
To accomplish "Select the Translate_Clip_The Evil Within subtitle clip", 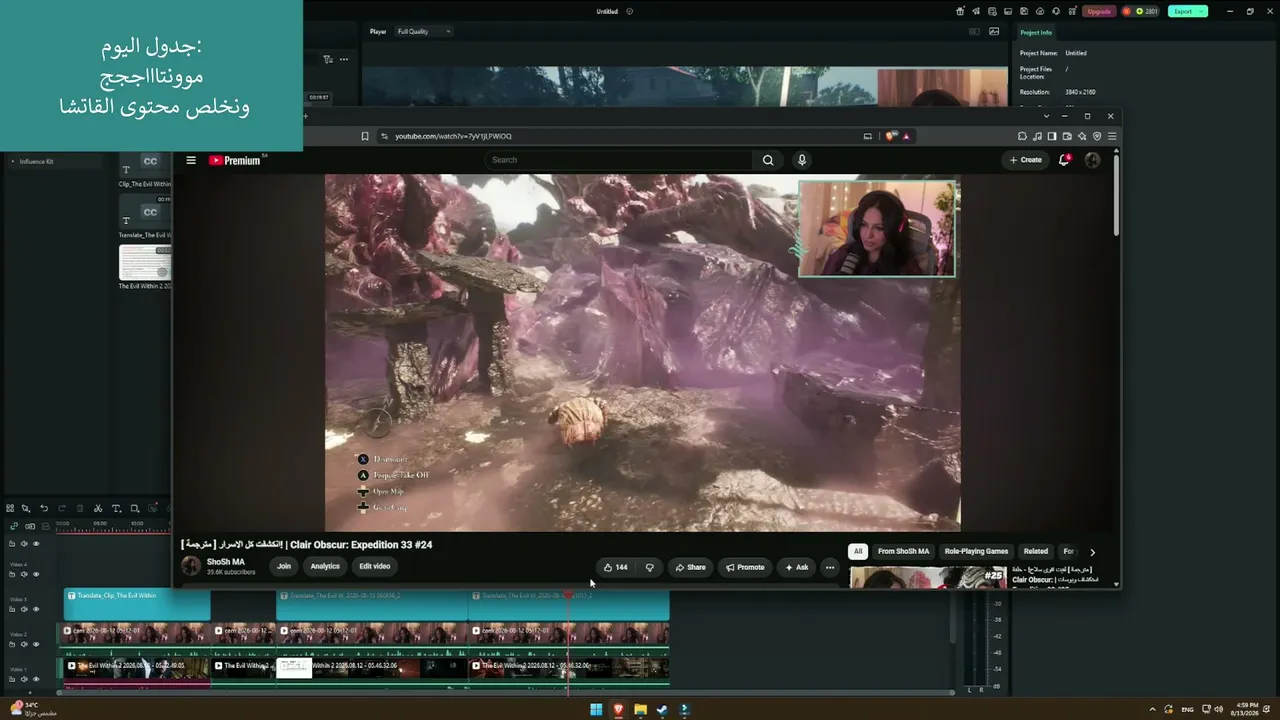I will click(137, 604).
